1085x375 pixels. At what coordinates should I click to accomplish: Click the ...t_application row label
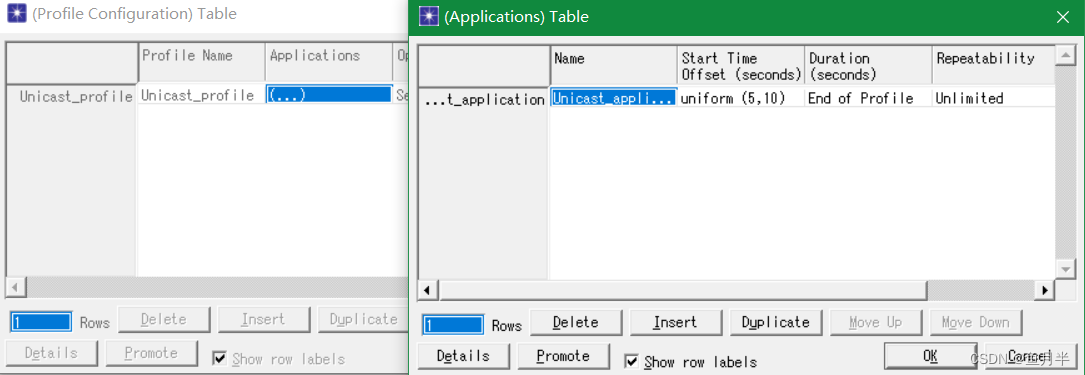click(x=484, y=99)
